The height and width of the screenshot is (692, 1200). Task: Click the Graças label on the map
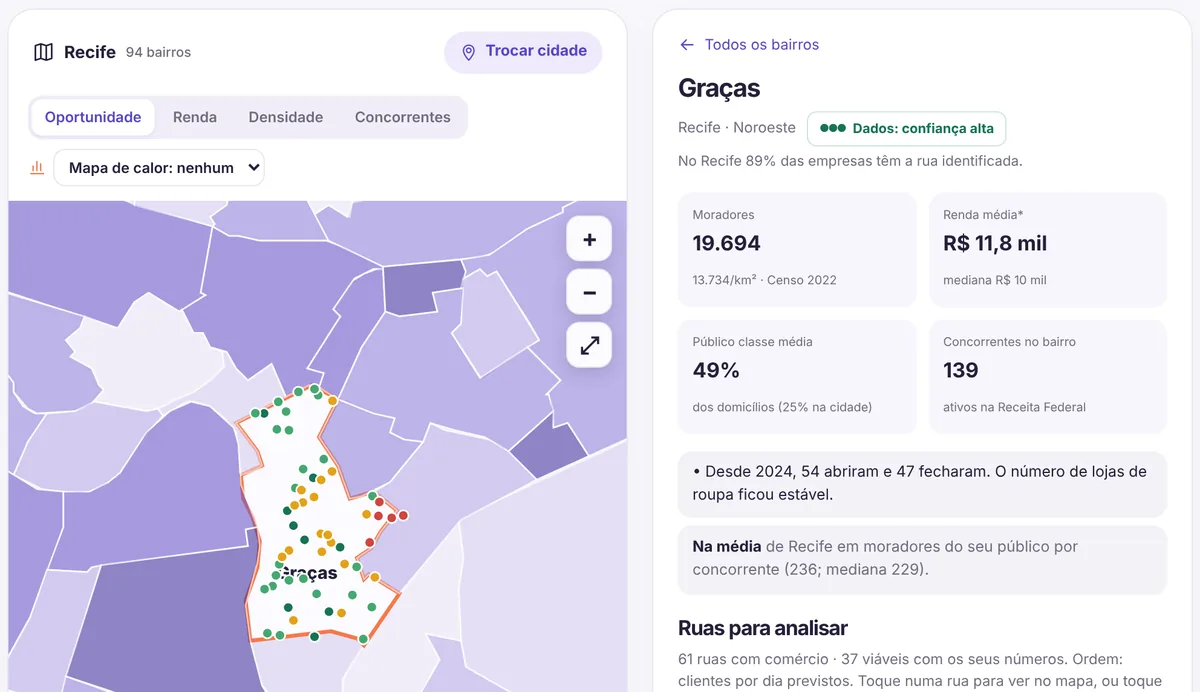[x=310, y=573]
